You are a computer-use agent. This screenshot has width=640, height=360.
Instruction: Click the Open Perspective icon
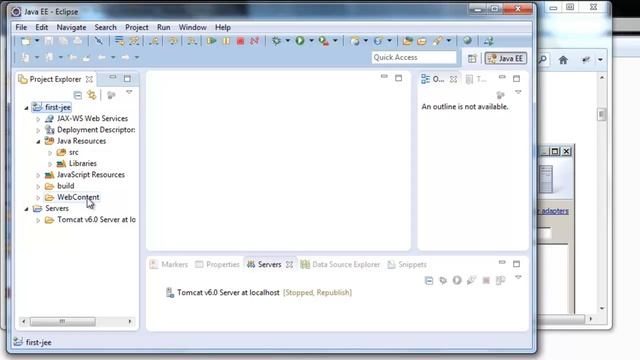472,58
